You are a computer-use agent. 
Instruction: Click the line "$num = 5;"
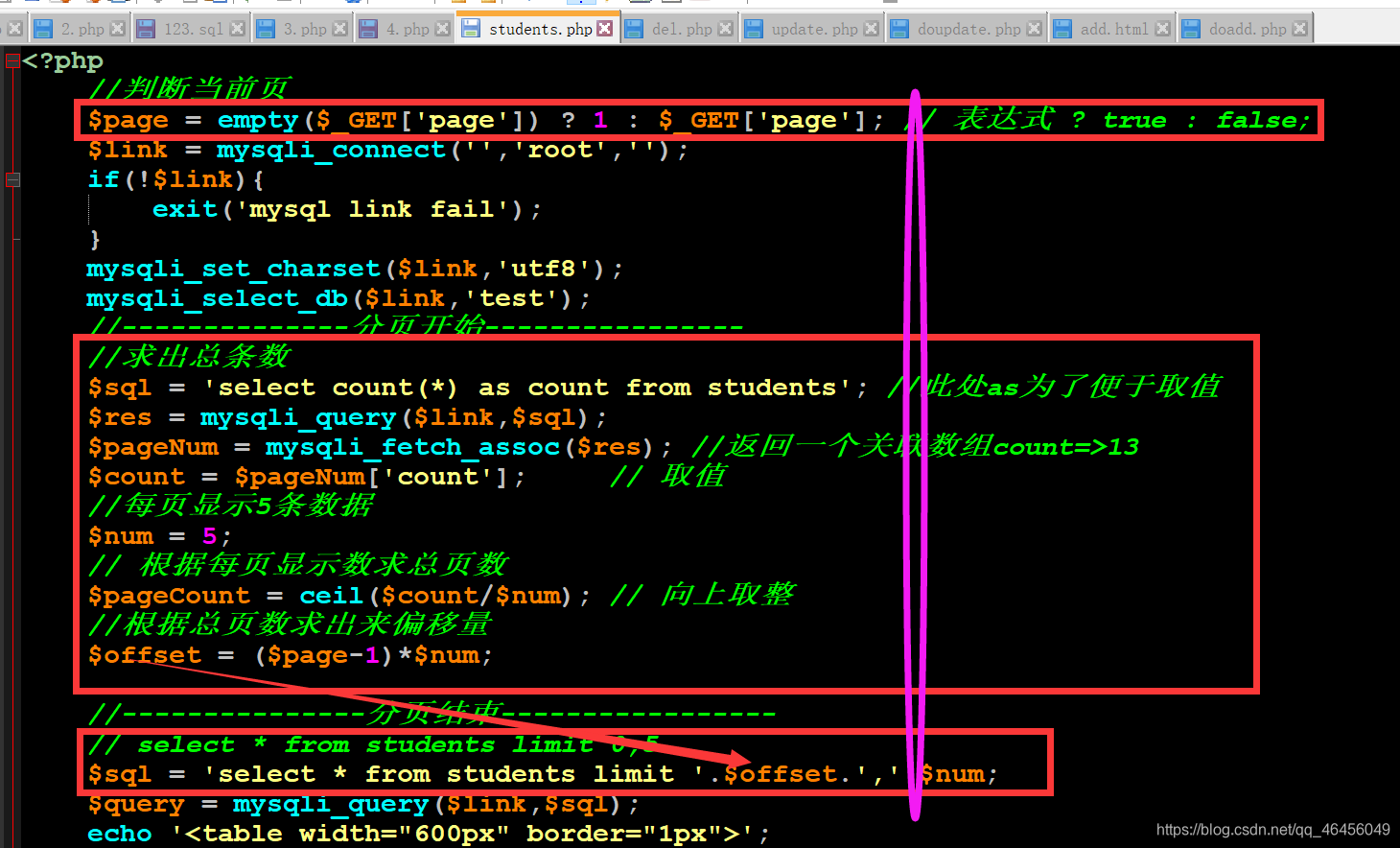coord(159,536)
